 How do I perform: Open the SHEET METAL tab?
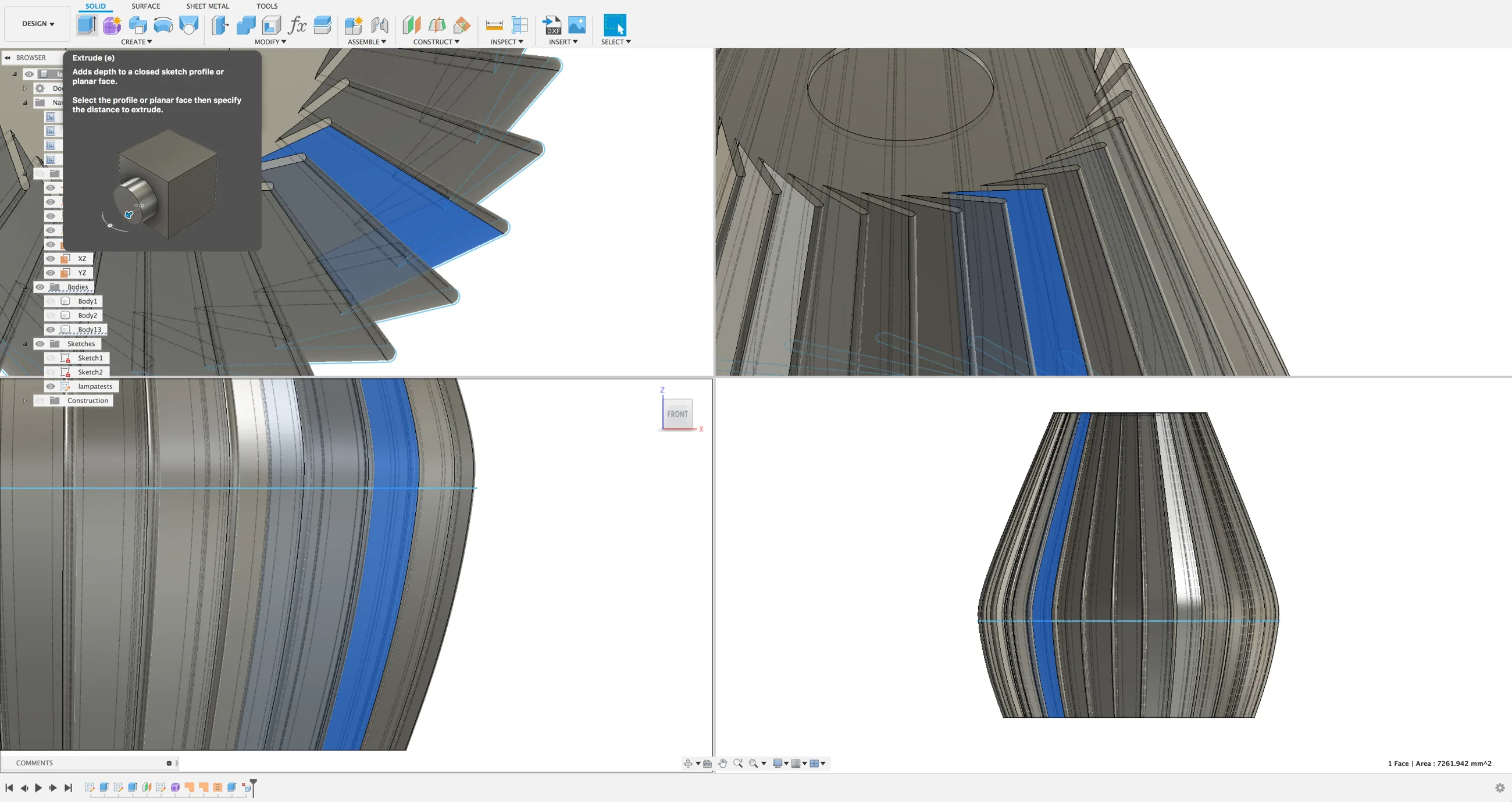208,6
